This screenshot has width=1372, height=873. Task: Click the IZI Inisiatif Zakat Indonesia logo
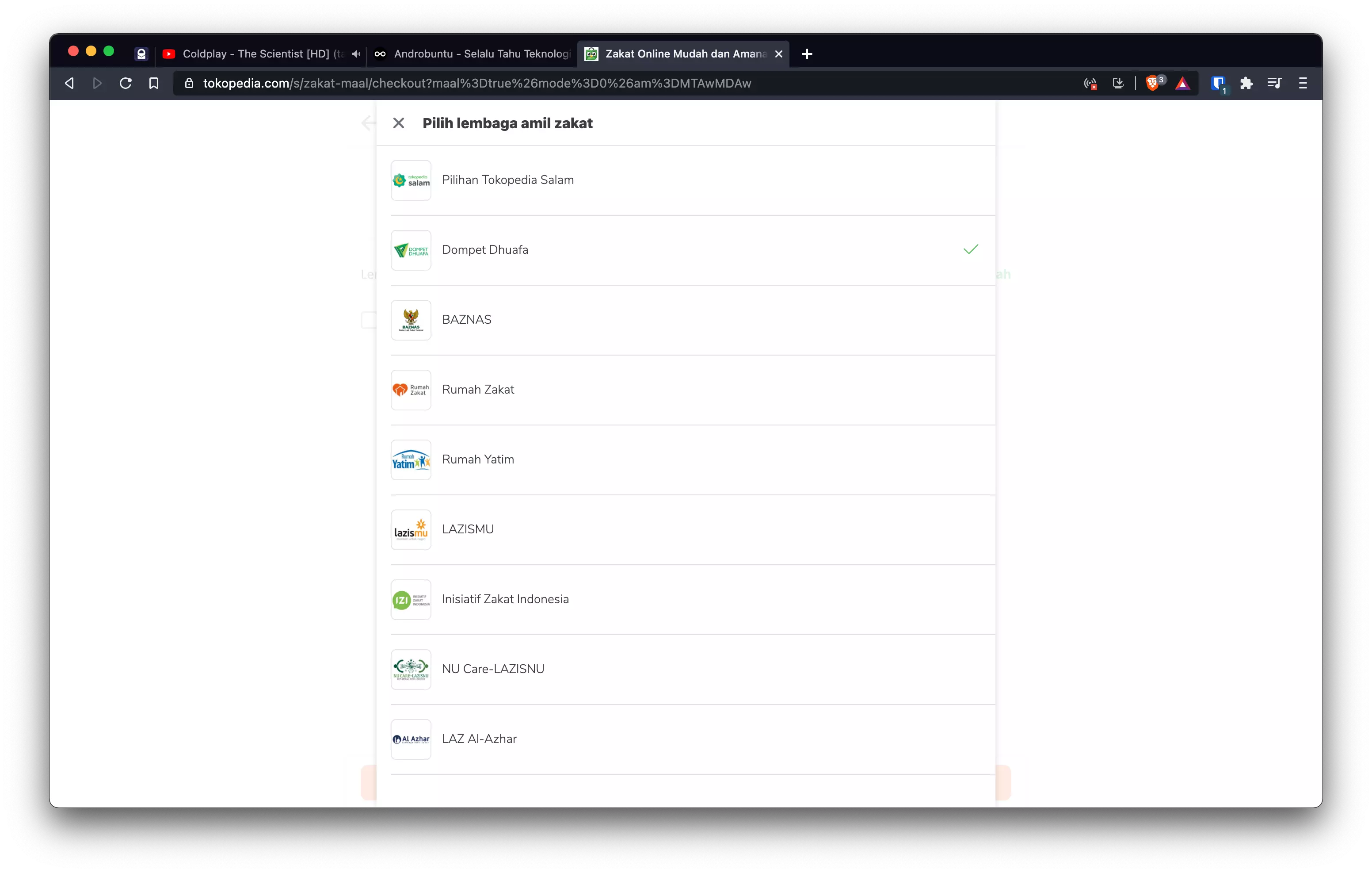pyautogui.click(x=410, y=599)
